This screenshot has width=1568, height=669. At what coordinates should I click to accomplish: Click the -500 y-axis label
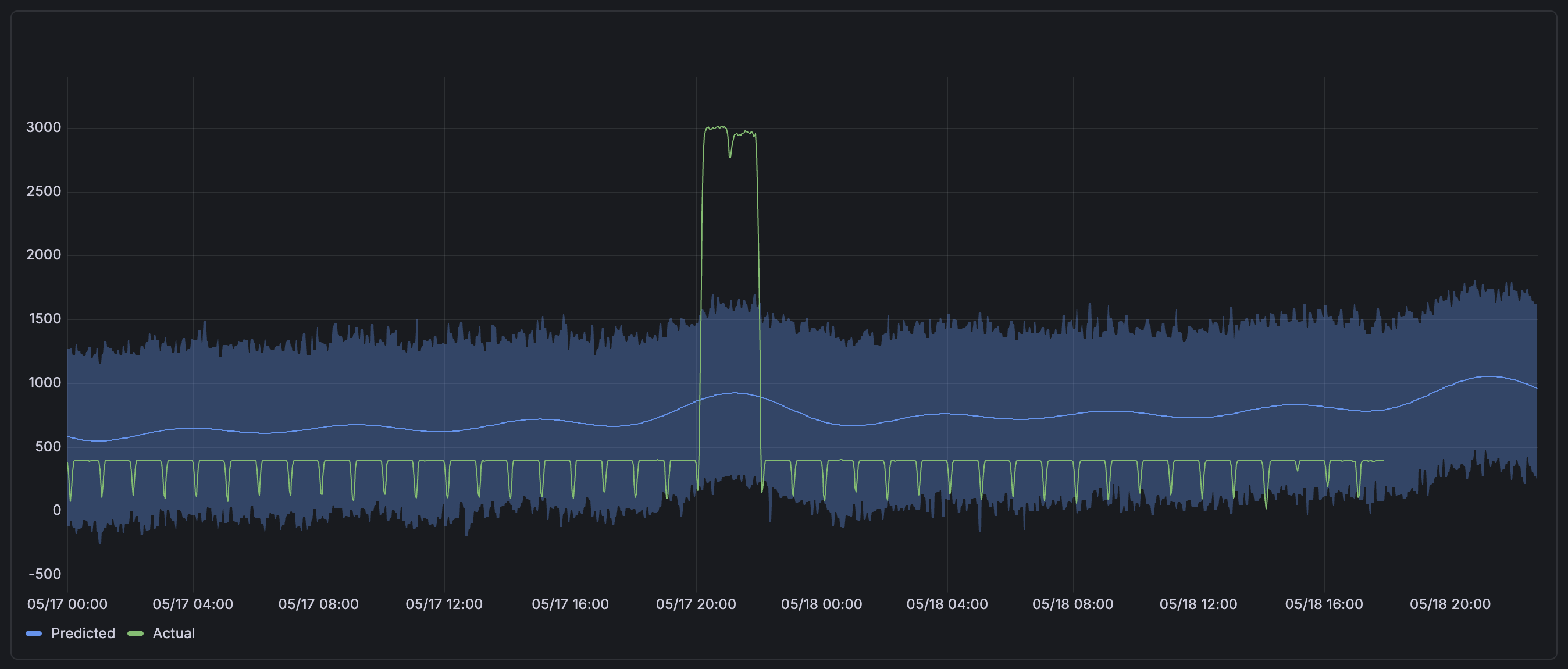(44, 574)
